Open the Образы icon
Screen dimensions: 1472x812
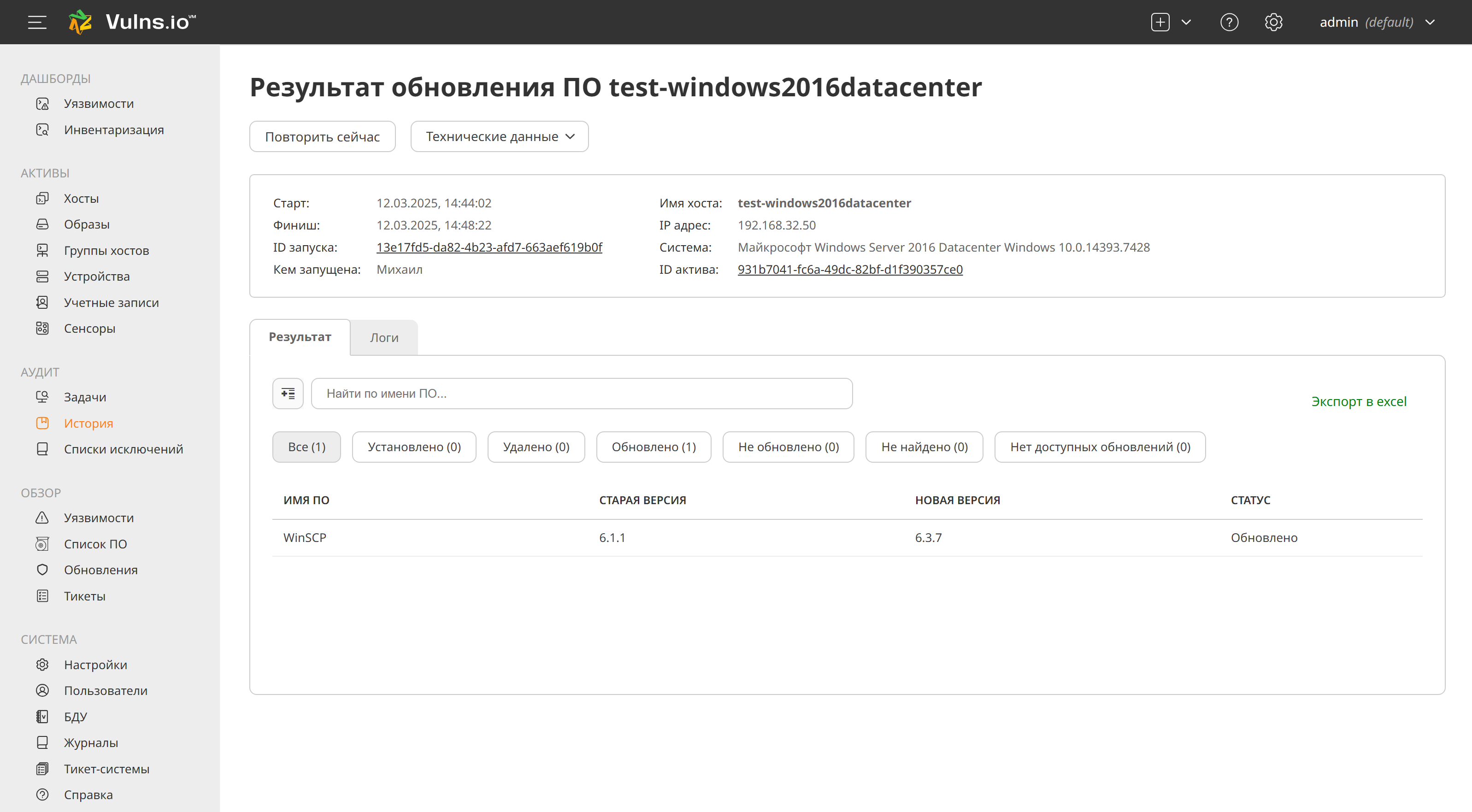42,224
